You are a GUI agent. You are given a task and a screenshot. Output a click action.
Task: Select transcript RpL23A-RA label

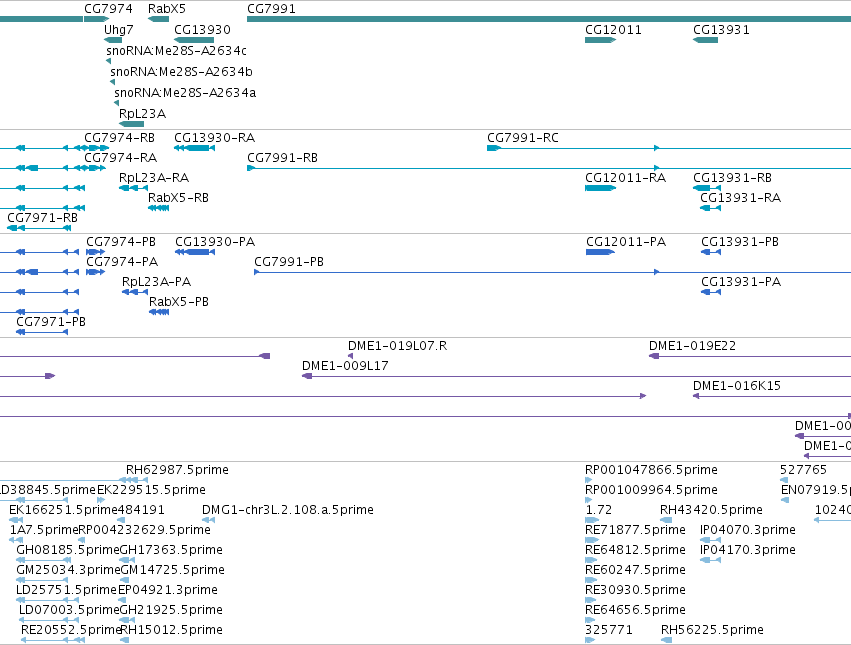tap(154, 178)
